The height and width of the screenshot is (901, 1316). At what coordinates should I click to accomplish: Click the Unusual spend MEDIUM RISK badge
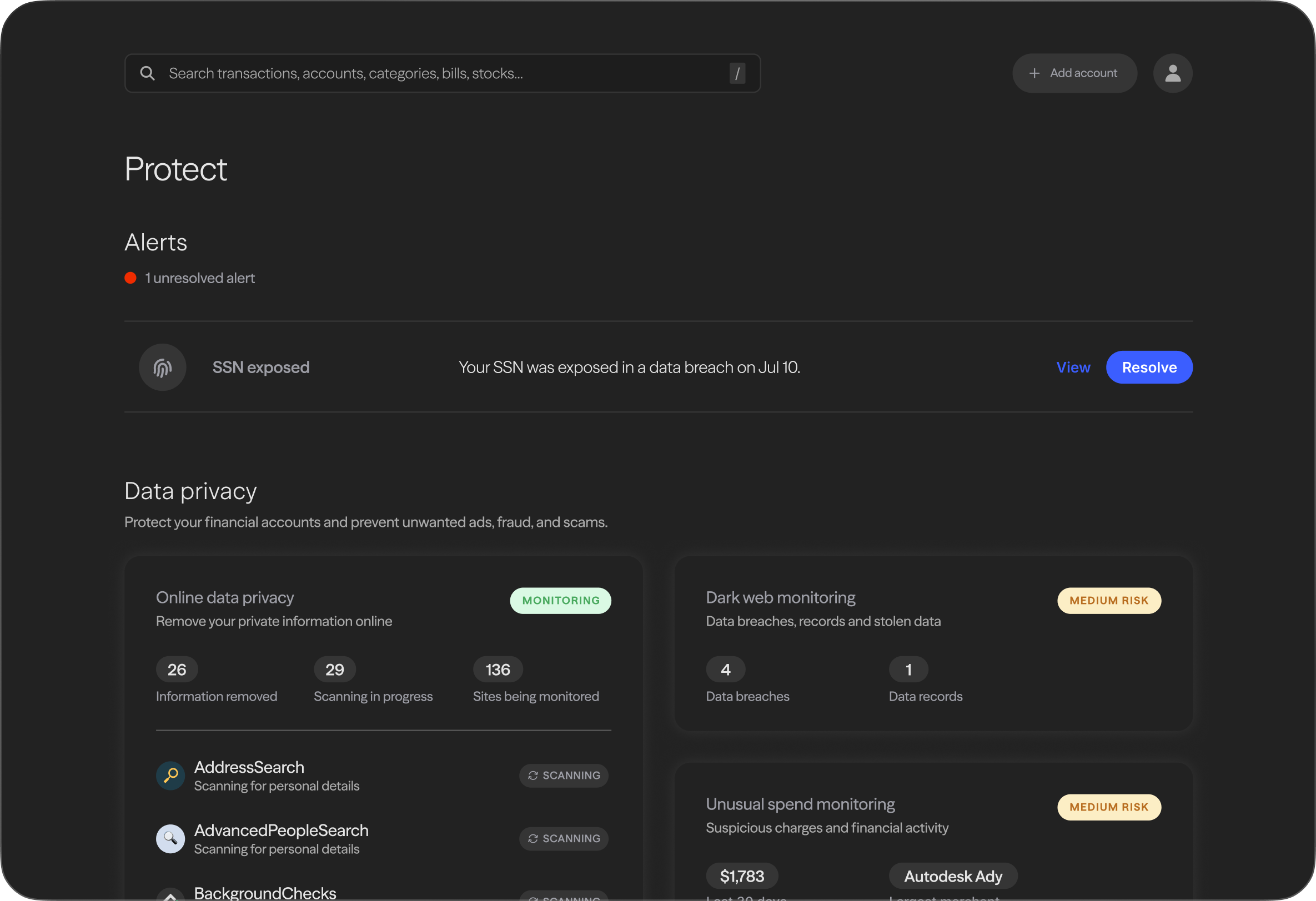(1108, 807)
